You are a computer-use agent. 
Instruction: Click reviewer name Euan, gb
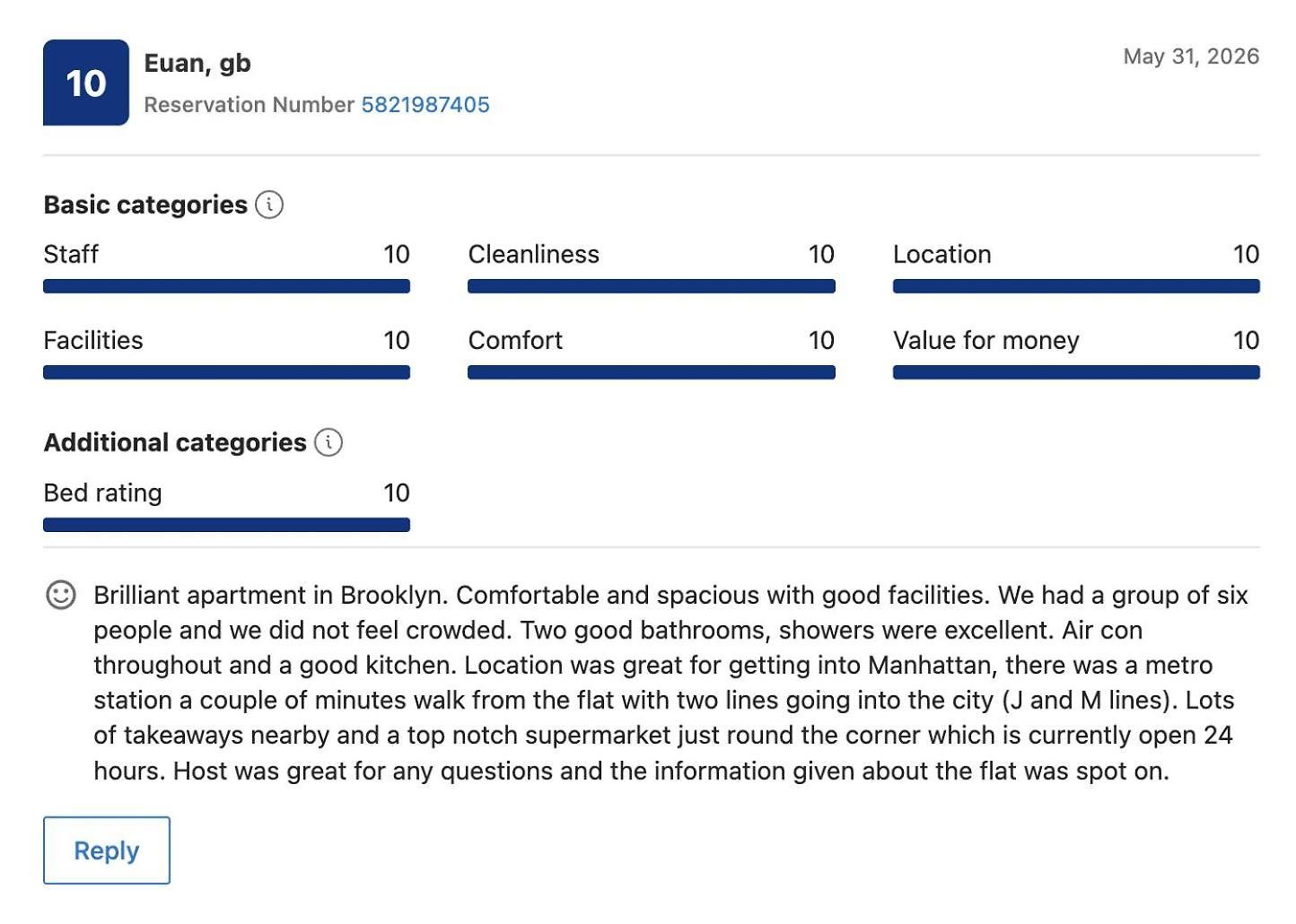(x=197, y=64)
